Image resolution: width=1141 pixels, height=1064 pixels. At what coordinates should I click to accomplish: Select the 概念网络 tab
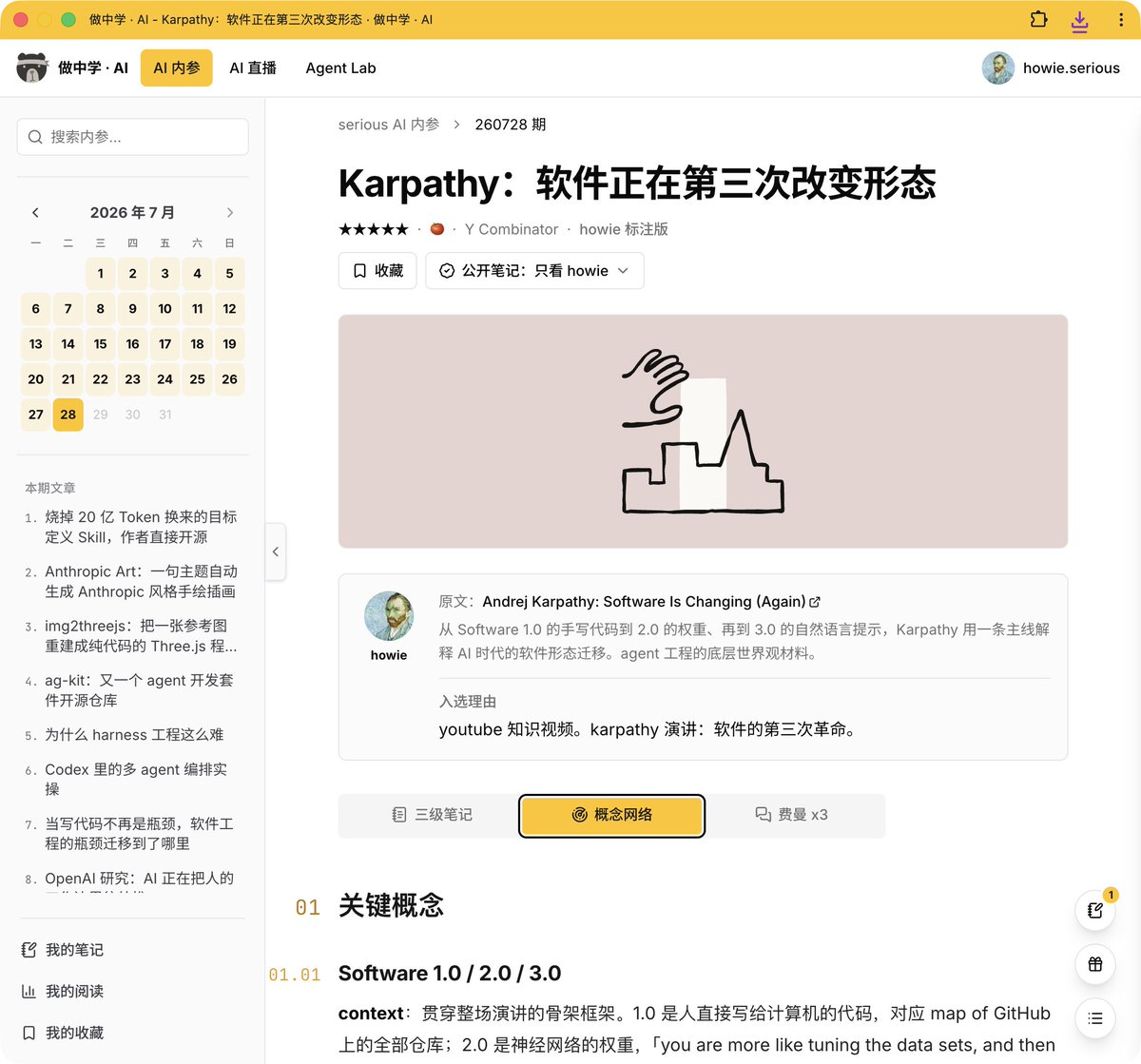click(x=611, y=815)
